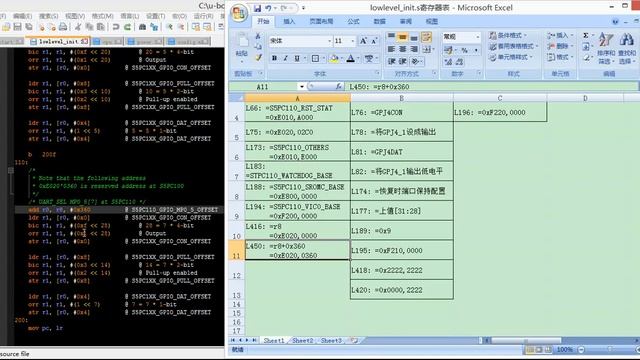This screenshot has width=640, height=360.
Task: Save workbook from Quick Access toolbar
Action: [x=257, y=8]
